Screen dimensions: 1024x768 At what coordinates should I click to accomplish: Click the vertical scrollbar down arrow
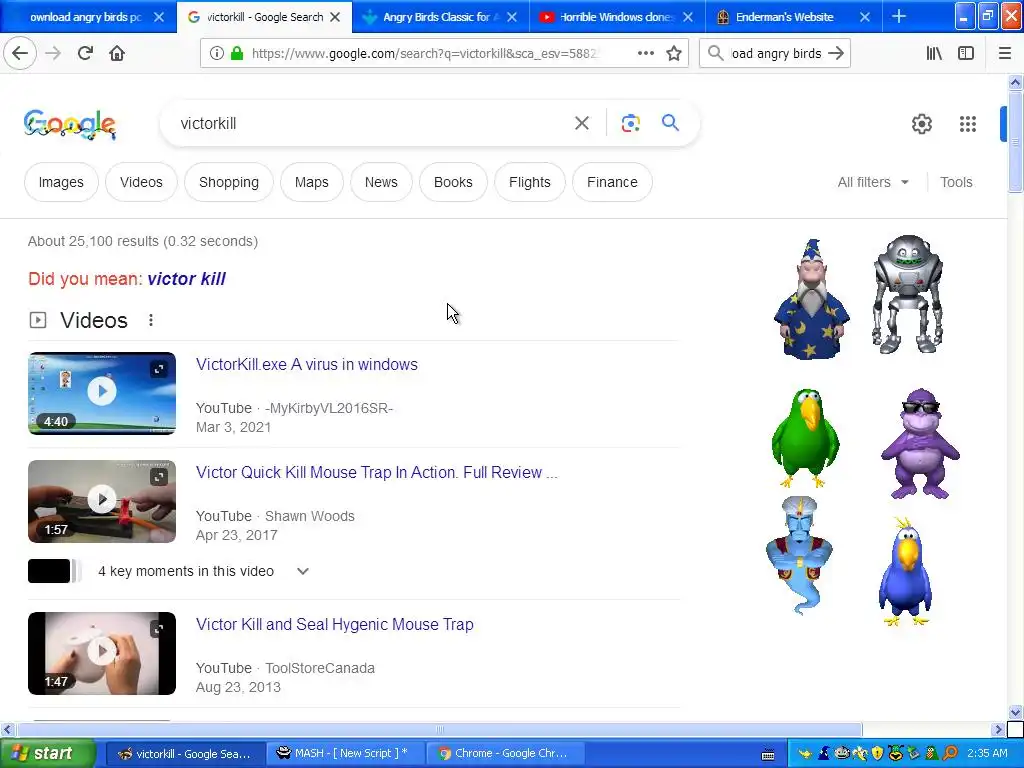(x=1015, y=712)
